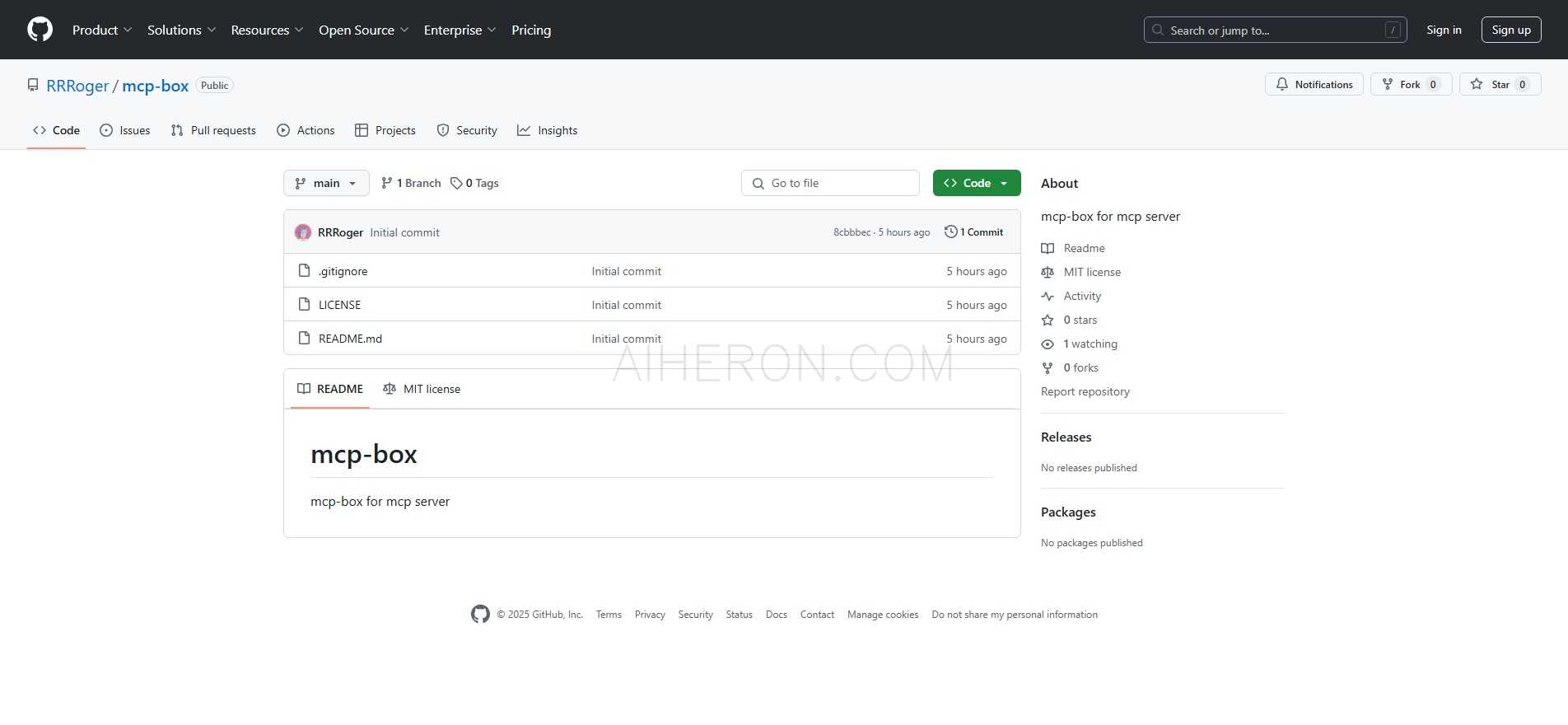1568x725 pixels.
Task: Open the mcp-box repository link
Action: pos(155,86)
